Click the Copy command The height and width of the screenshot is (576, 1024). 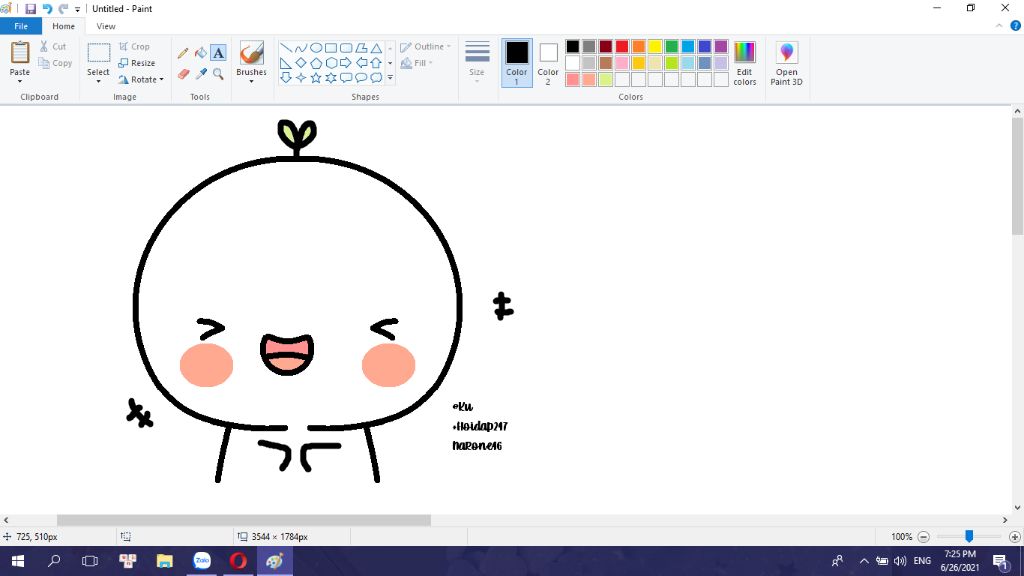tap(56, 63)
